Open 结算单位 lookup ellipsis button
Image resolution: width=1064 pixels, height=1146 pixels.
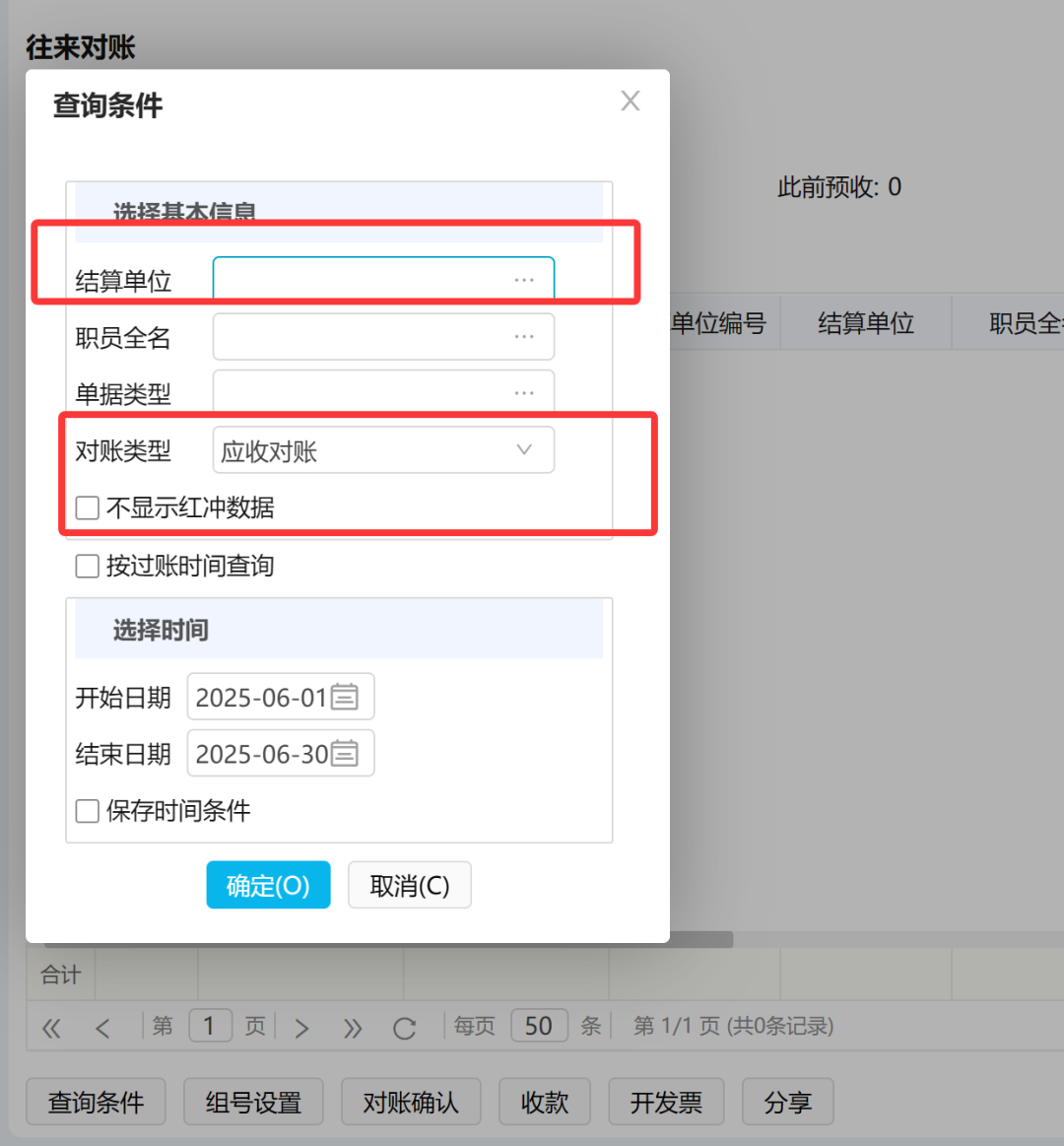(523, 280)
